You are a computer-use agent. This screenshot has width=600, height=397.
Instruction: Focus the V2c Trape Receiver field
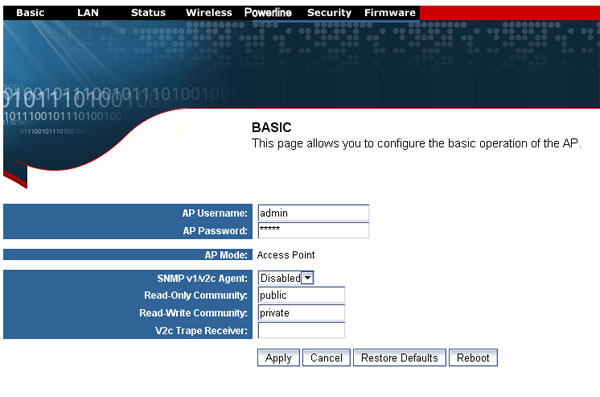tap(301, 330)
